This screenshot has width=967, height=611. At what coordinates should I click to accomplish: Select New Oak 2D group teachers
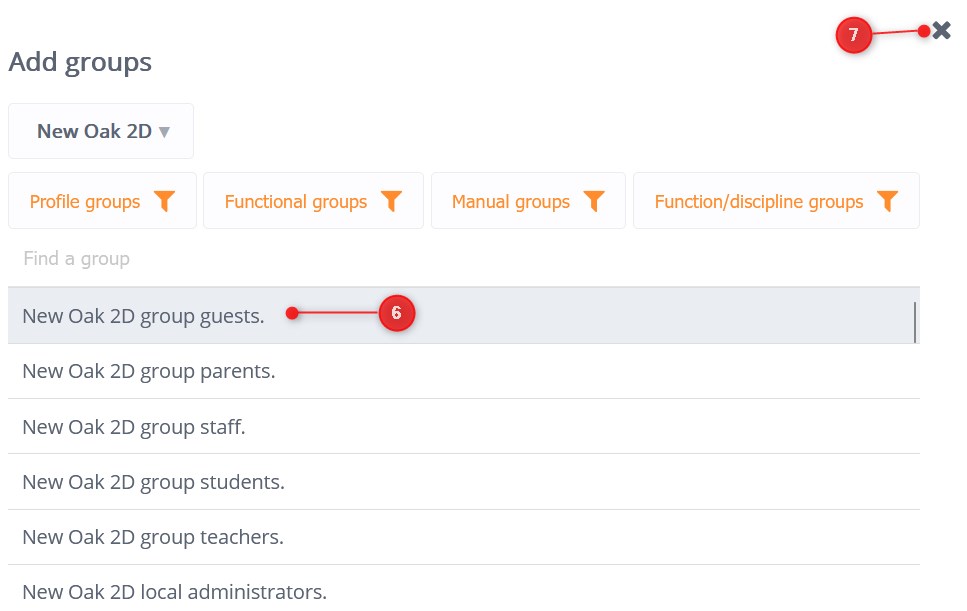pos(152,537)
